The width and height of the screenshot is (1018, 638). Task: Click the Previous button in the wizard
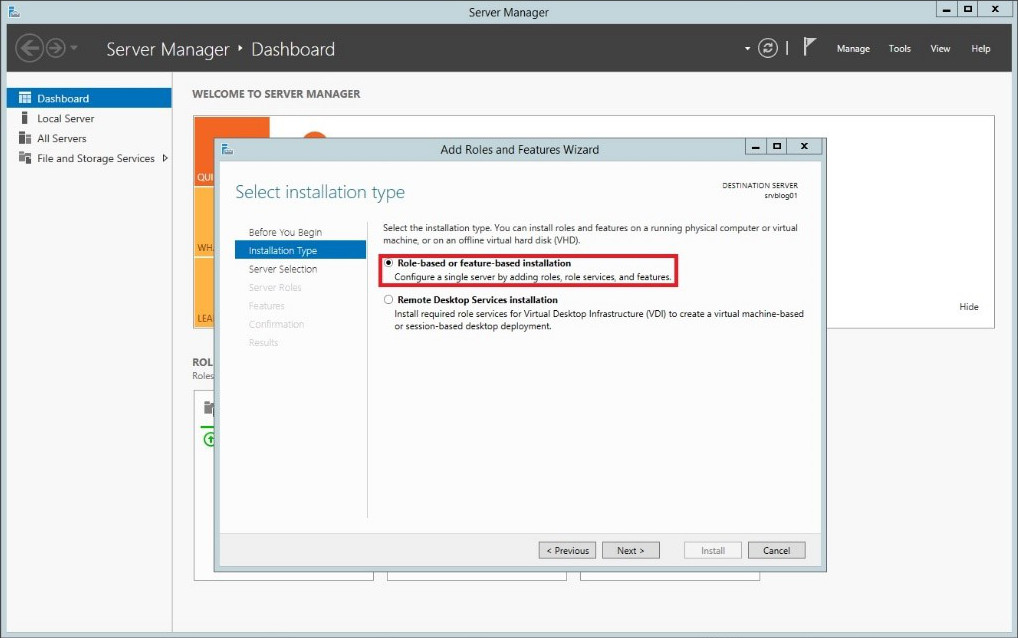click(567, 550)
